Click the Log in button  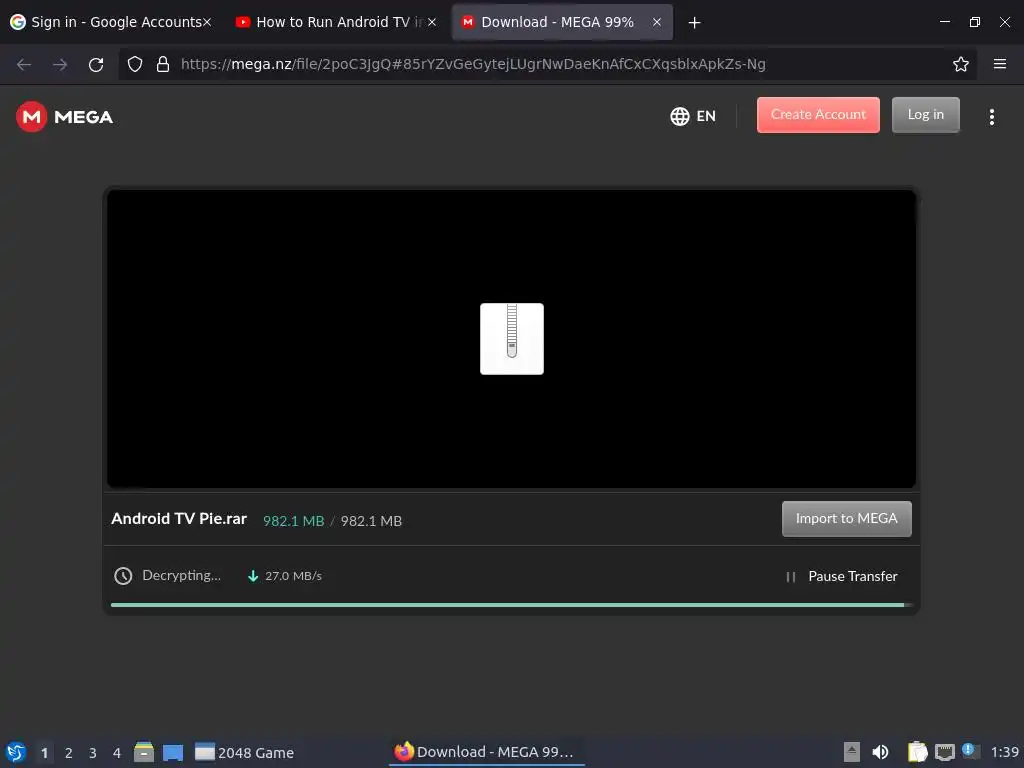coord(925,115)
